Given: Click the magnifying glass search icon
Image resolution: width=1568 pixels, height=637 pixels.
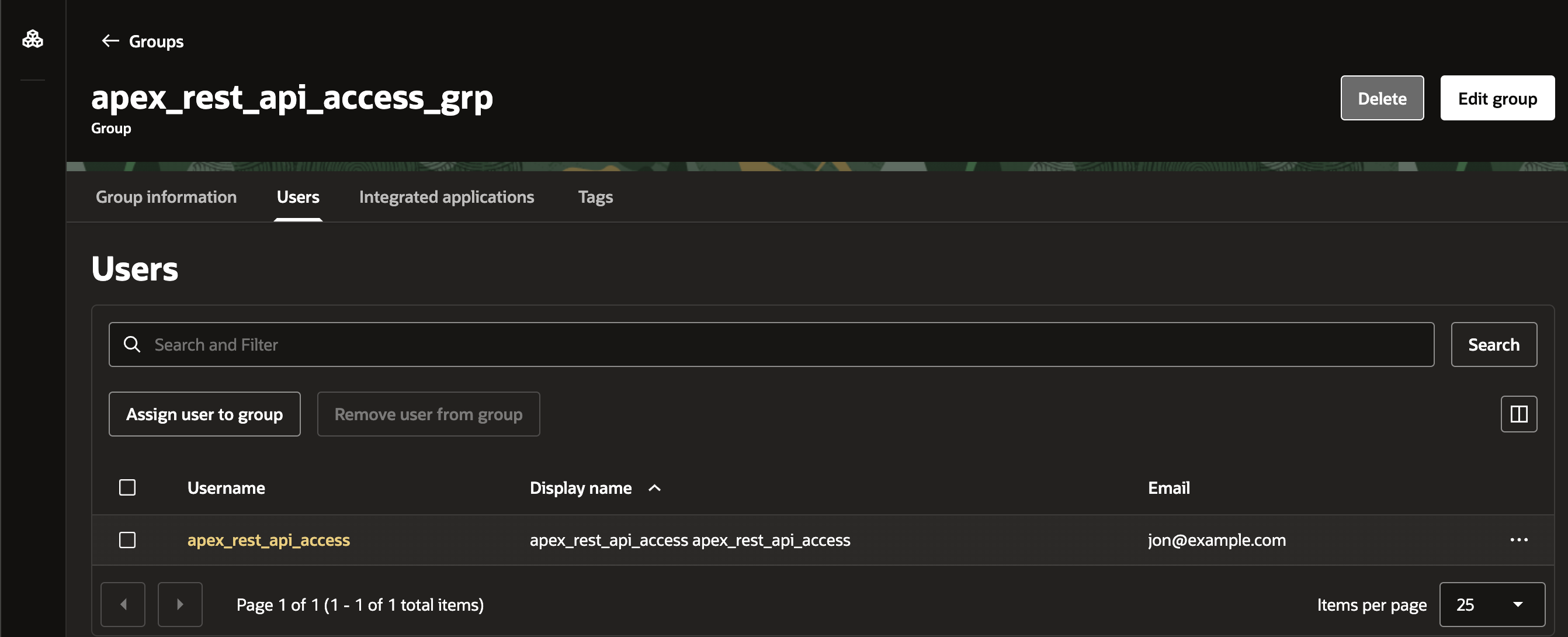Looking at the screenshot, I should pos(132,344).
